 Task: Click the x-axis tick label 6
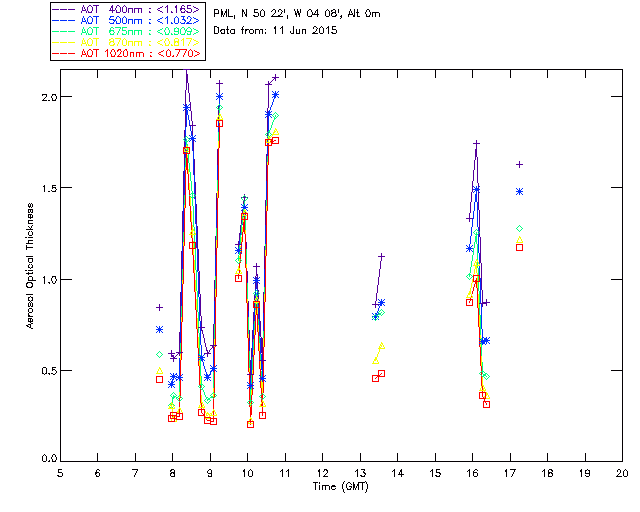coord(98,473)
